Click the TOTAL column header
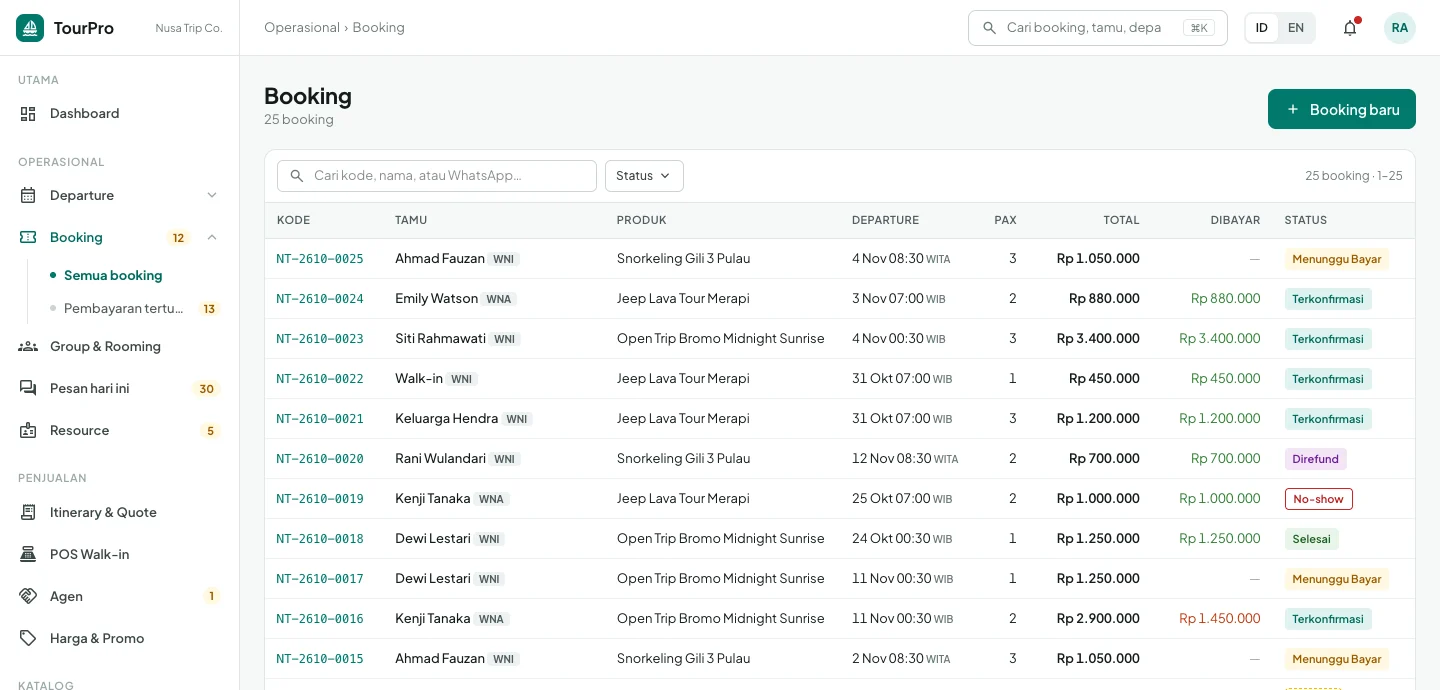This screenshot has height=690, width=1440. [x=1121, y=220]
